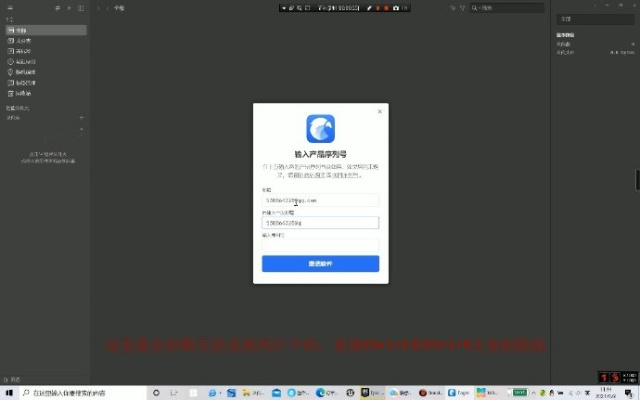Open the notification center icon

[x=629, y=393]
